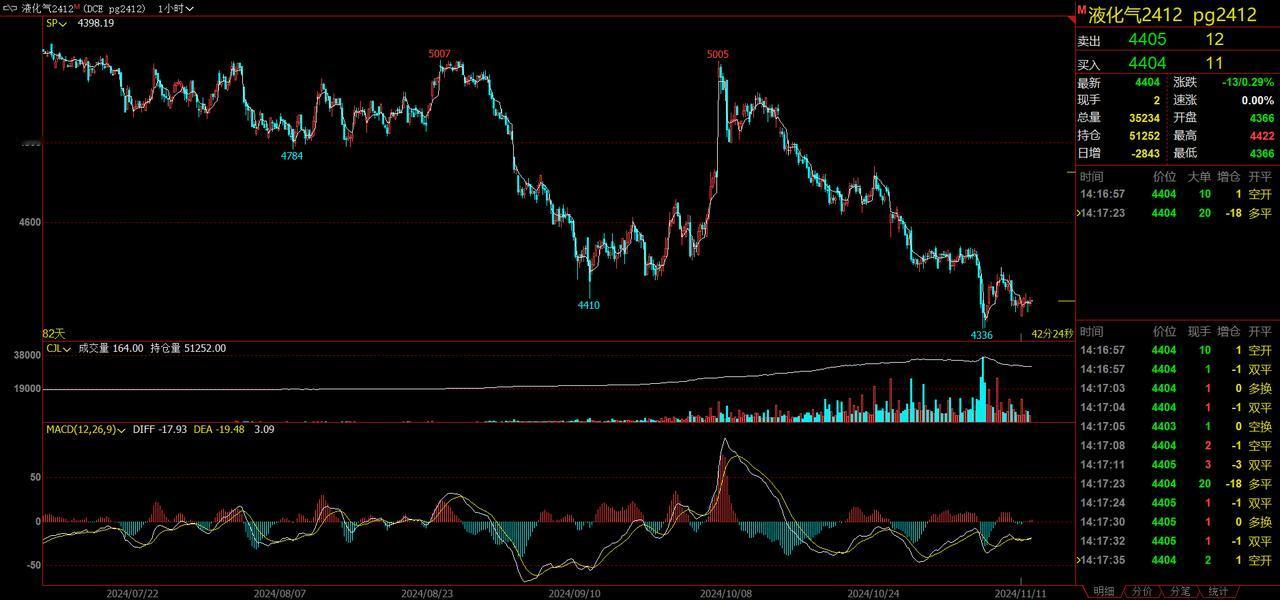
Task: Select the 14:17:05 trade row at 4403
Action: pyautogui.click(x=1177, y=426)
